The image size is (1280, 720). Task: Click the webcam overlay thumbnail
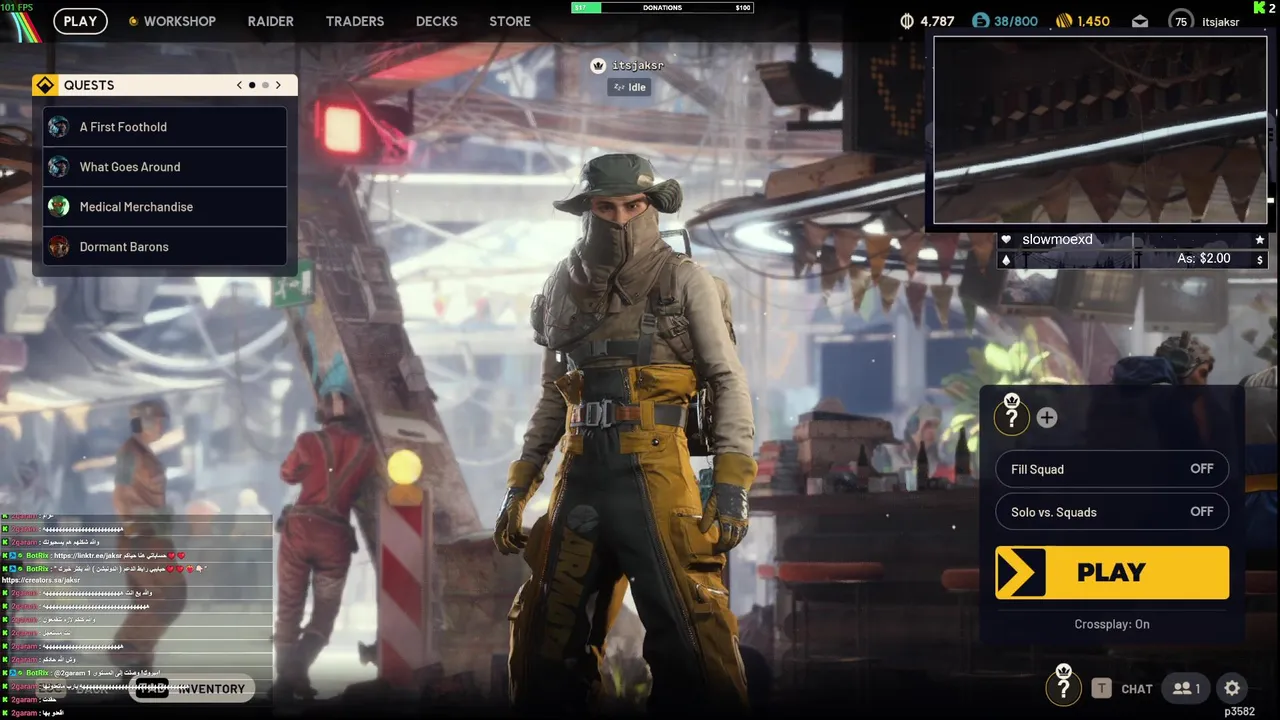(1100, 130)
